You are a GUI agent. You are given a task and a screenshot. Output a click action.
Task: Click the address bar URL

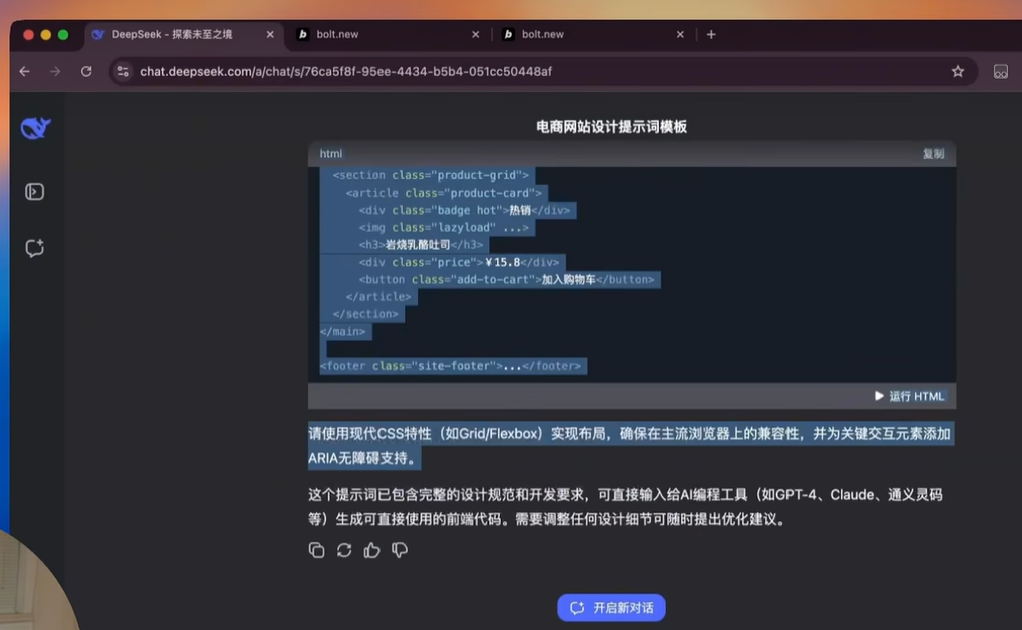(x=346, y=71)
